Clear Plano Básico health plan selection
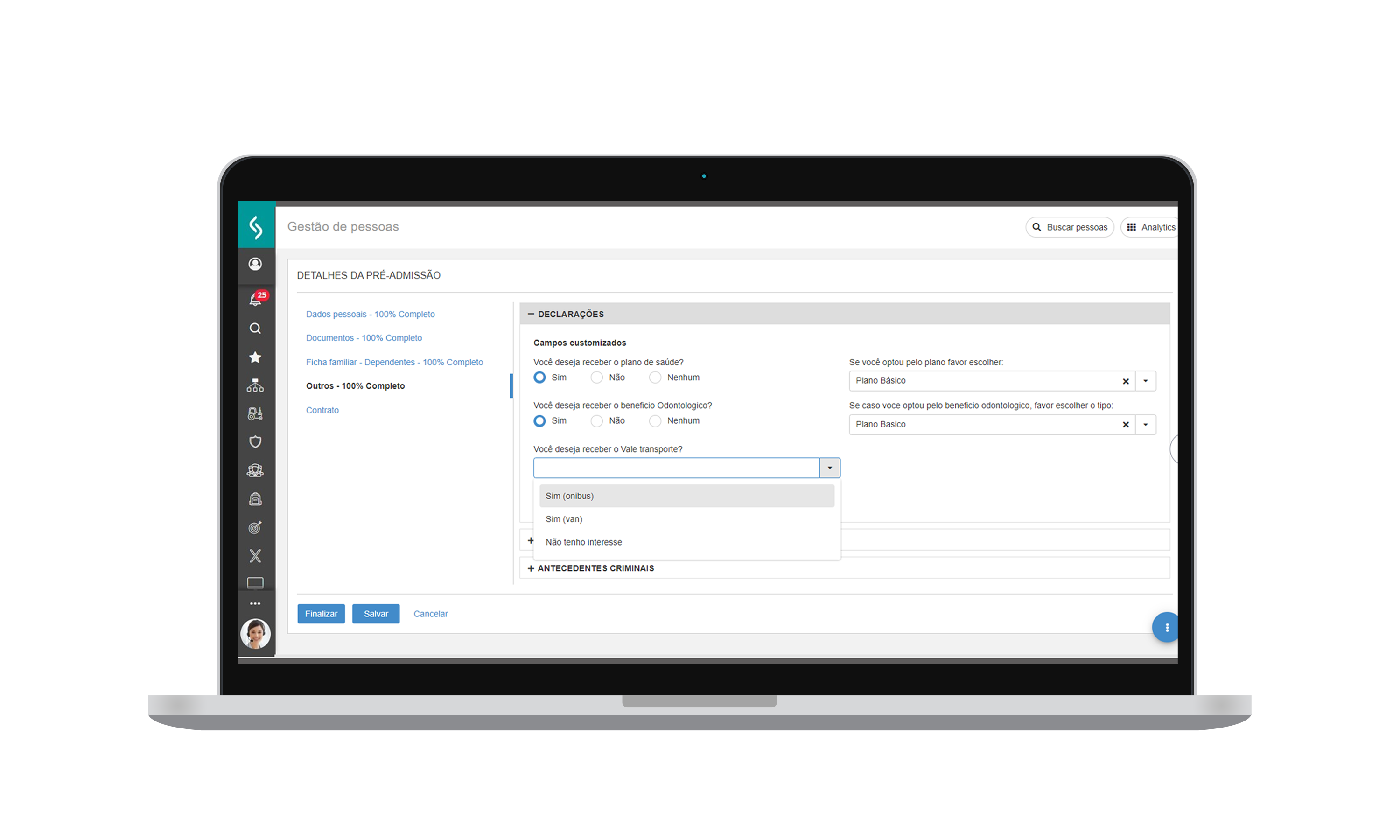Screen dimensions: 1400x840 tap(1125, 381)
